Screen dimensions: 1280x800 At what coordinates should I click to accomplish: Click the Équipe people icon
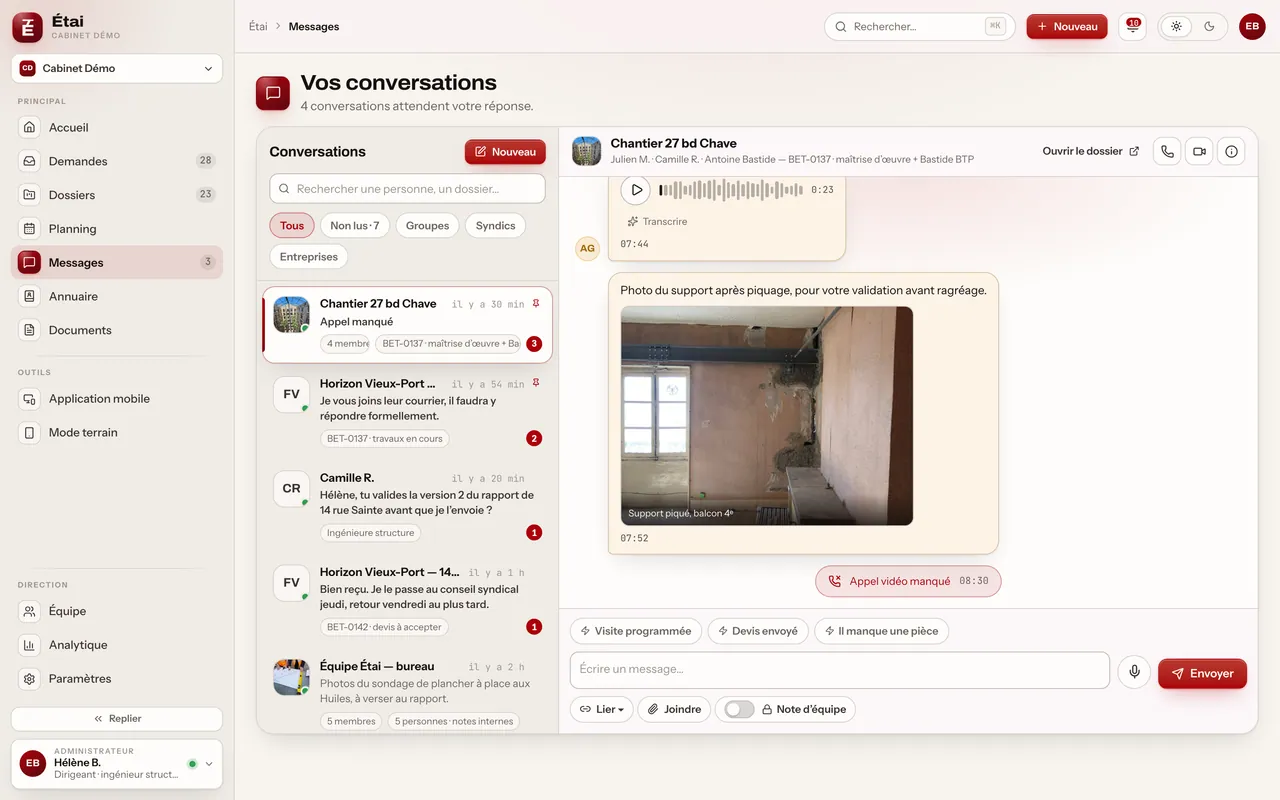30,611
